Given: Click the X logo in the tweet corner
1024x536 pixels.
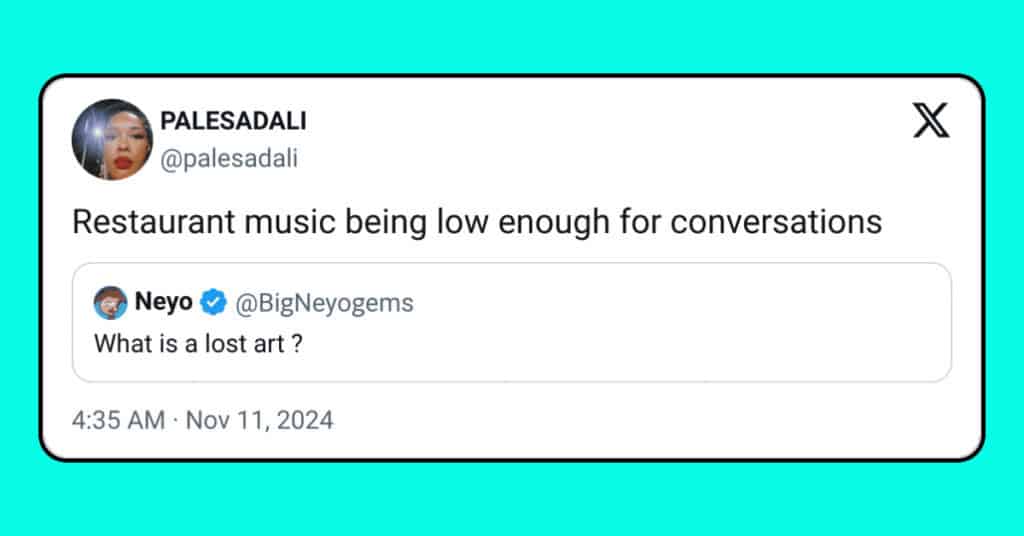Looking at the screenshot, I should tap(931, 120).
